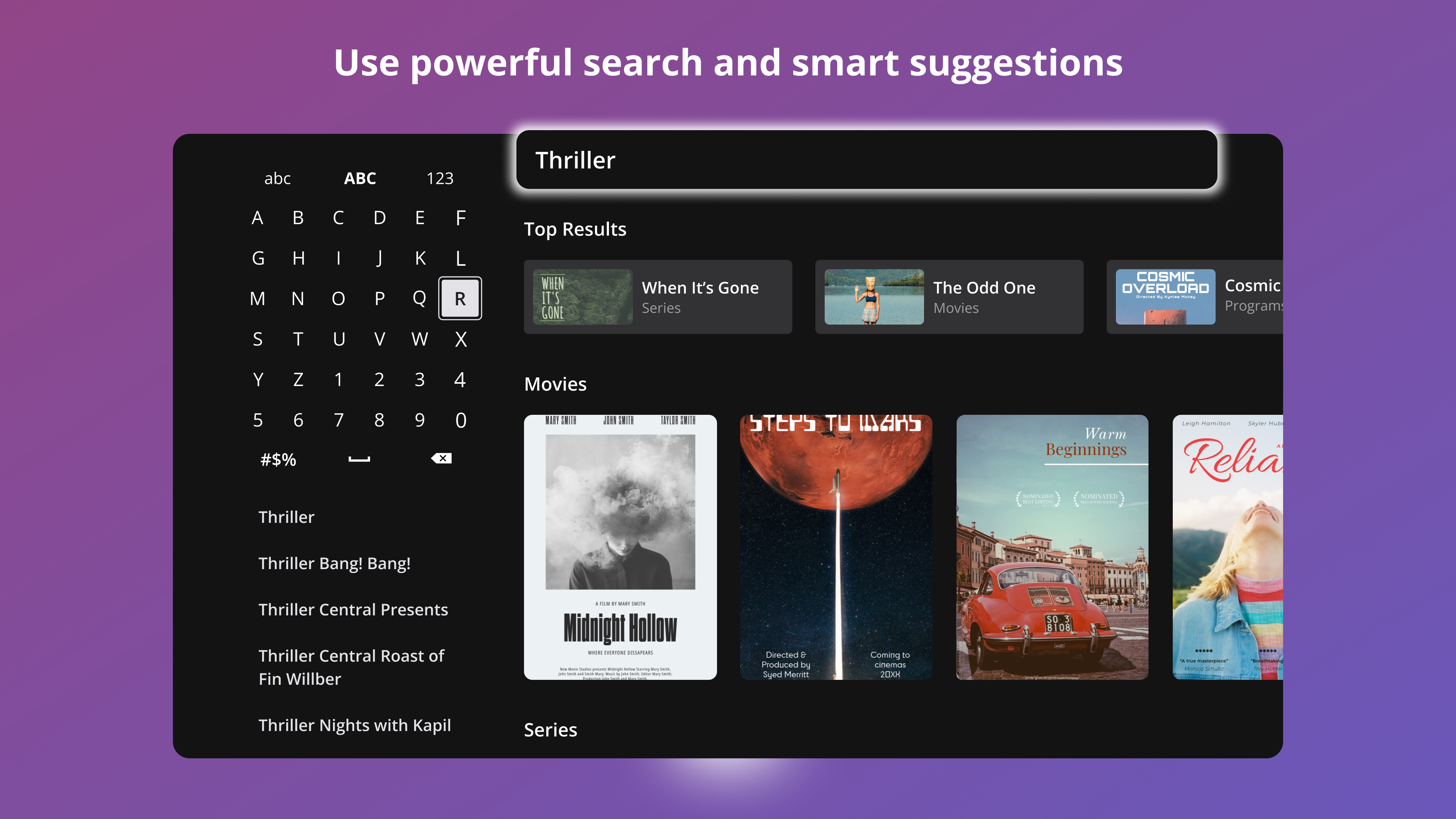Viewport: 1456px width, 819px height.
Task: Tap the letter F key
Action: pos(461,218)
